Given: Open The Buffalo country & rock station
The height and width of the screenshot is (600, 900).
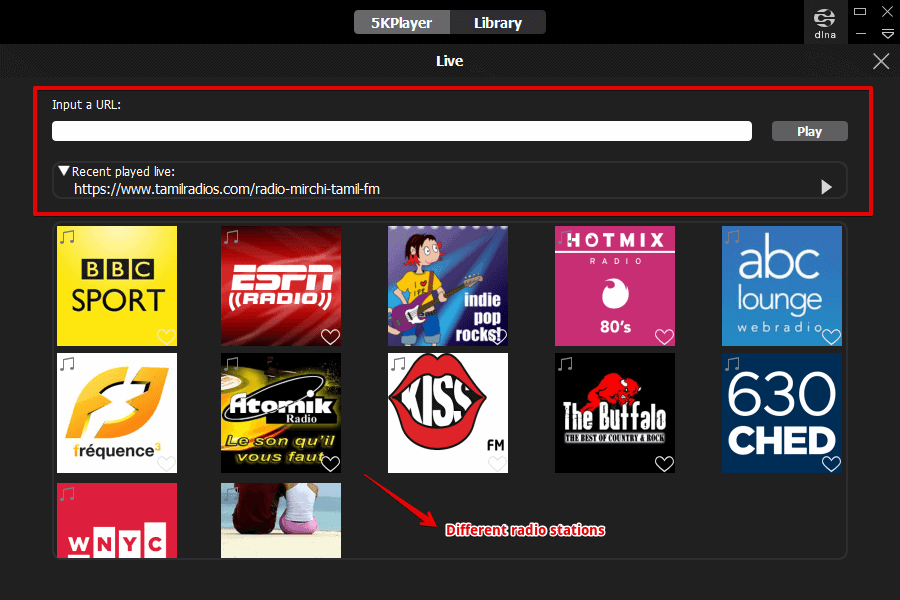Looking at the screenshot, I should (x=615, y=413).
